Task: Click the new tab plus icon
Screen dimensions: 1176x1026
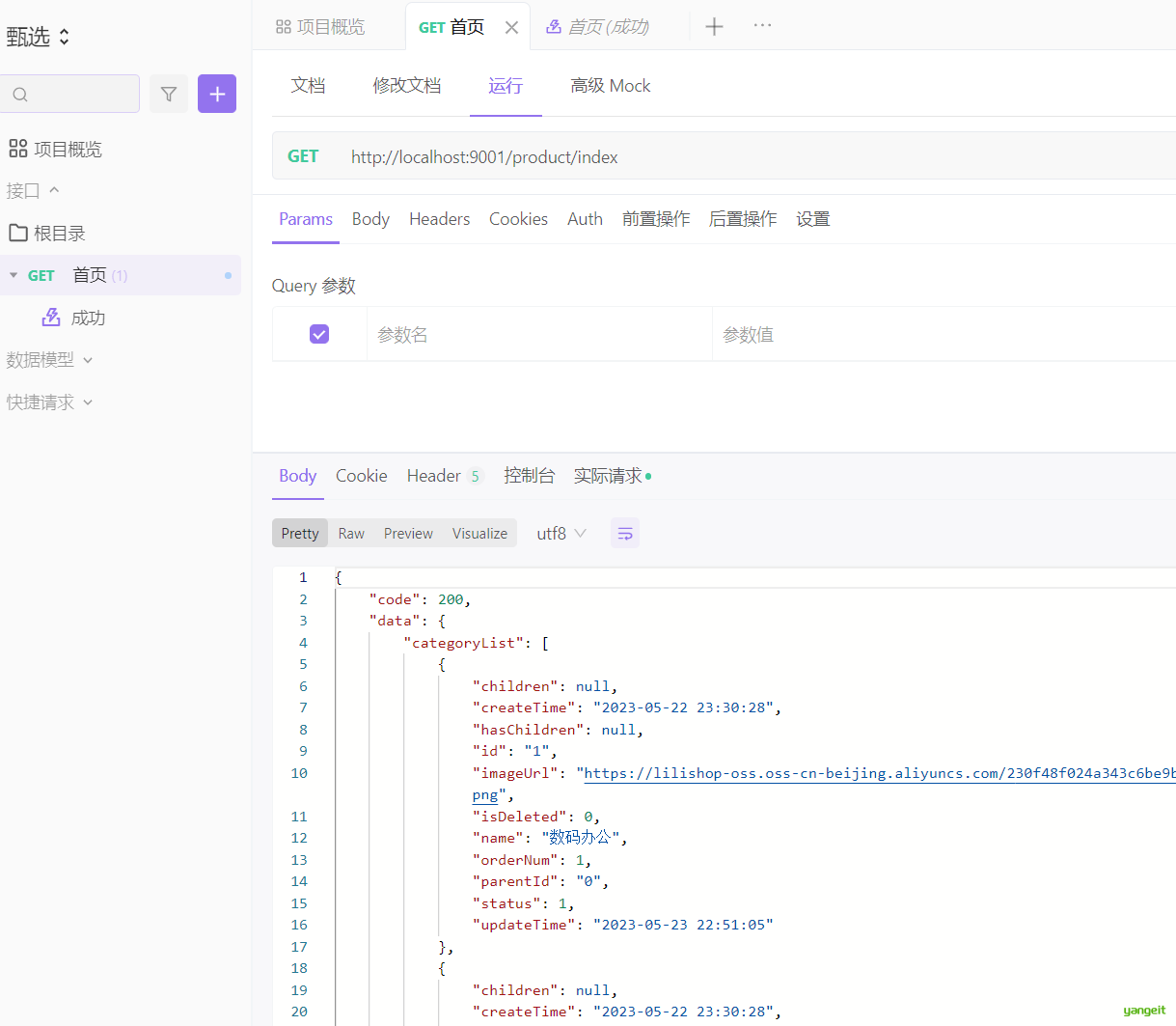Action: 714,26
